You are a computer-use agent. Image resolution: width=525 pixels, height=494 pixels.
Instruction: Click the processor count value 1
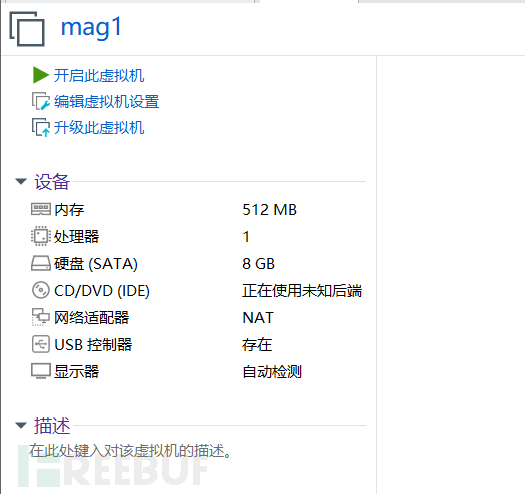point(246,236)
